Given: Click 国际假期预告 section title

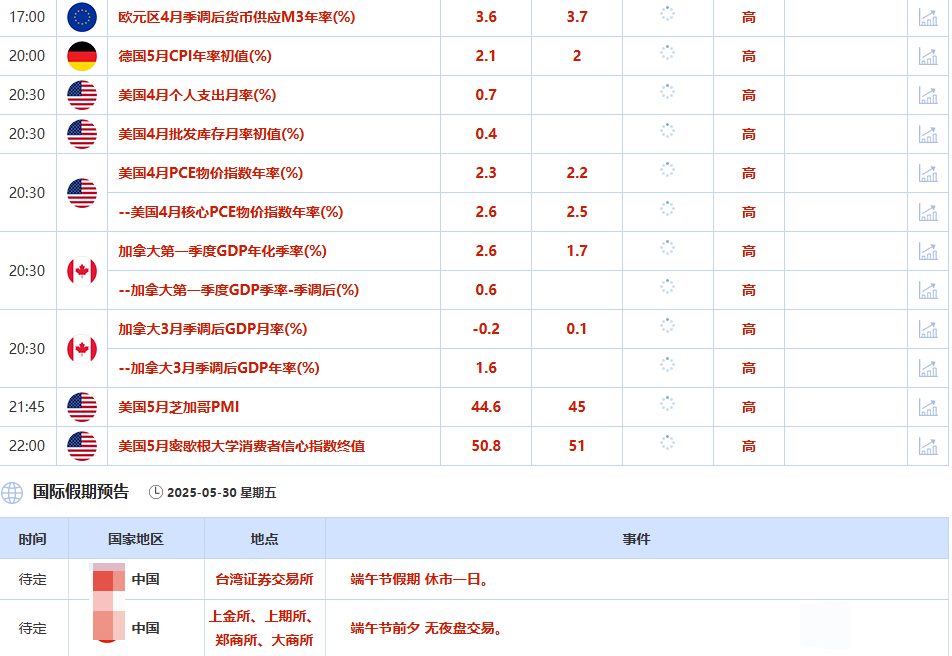Looking at the screenshot, I should [81, 492].
